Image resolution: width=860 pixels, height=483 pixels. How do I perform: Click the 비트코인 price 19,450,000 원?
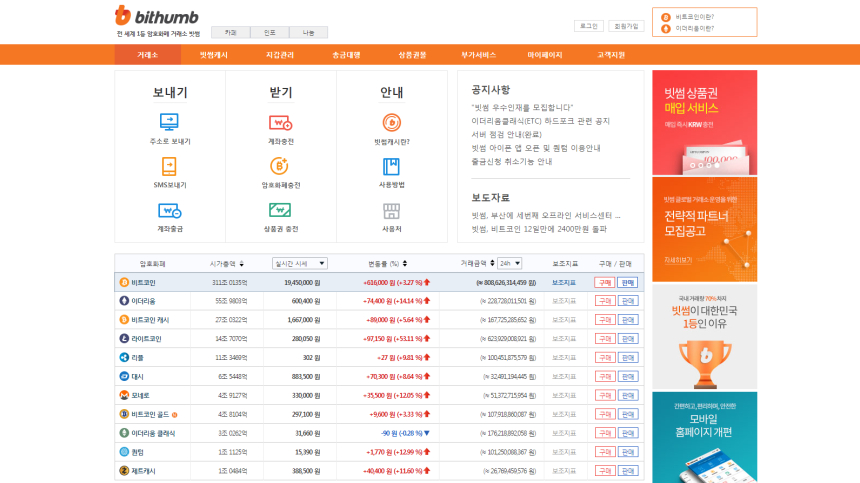tap(302, 283)
